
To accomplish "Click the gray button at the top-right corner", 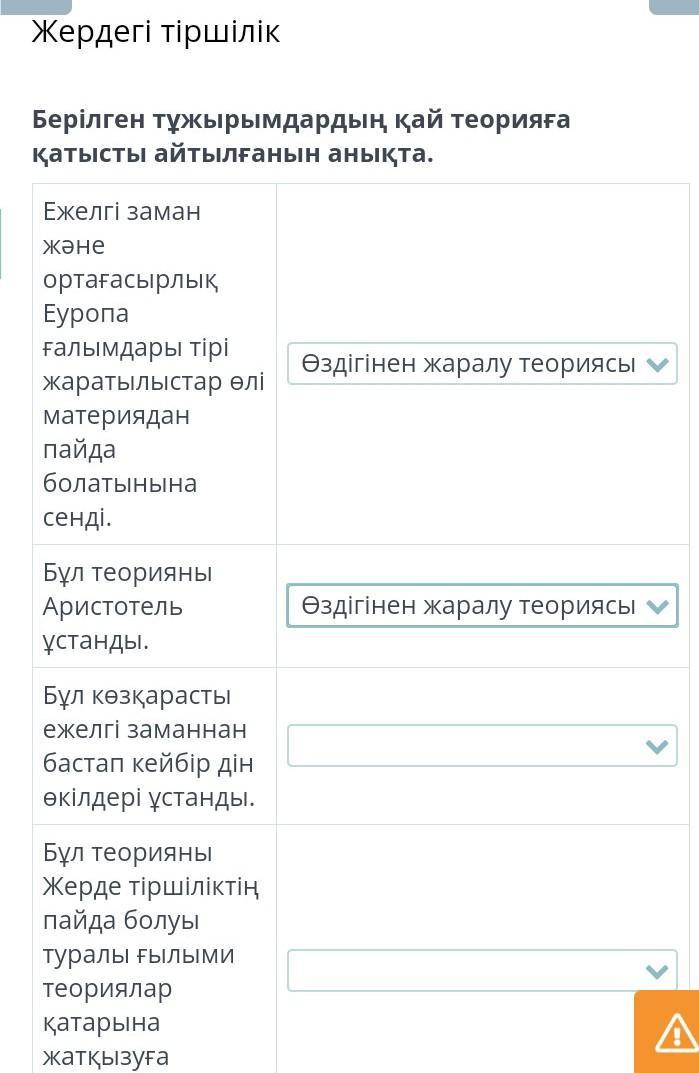I will [x=672, y=6].
